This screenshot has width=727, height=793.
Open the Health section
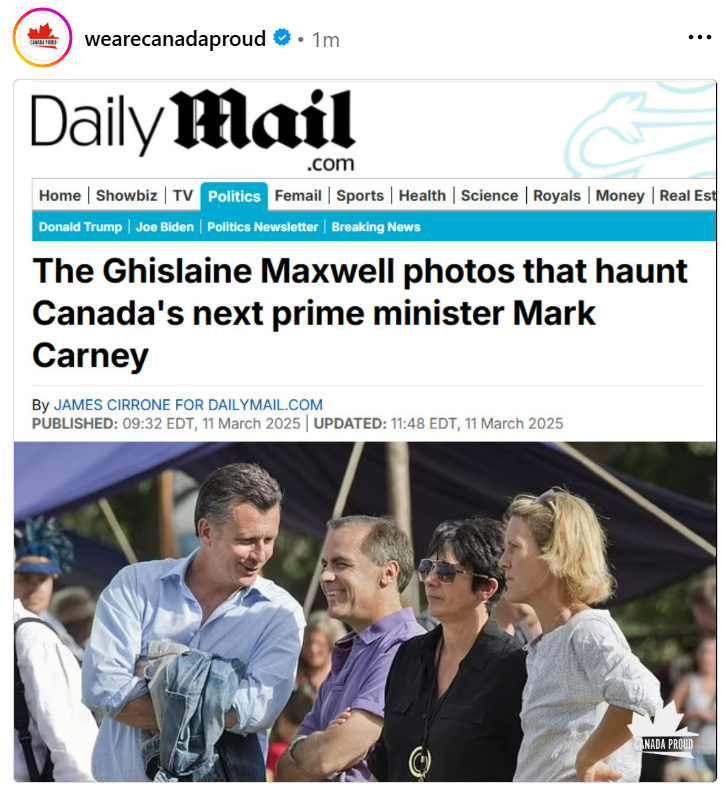422,196
